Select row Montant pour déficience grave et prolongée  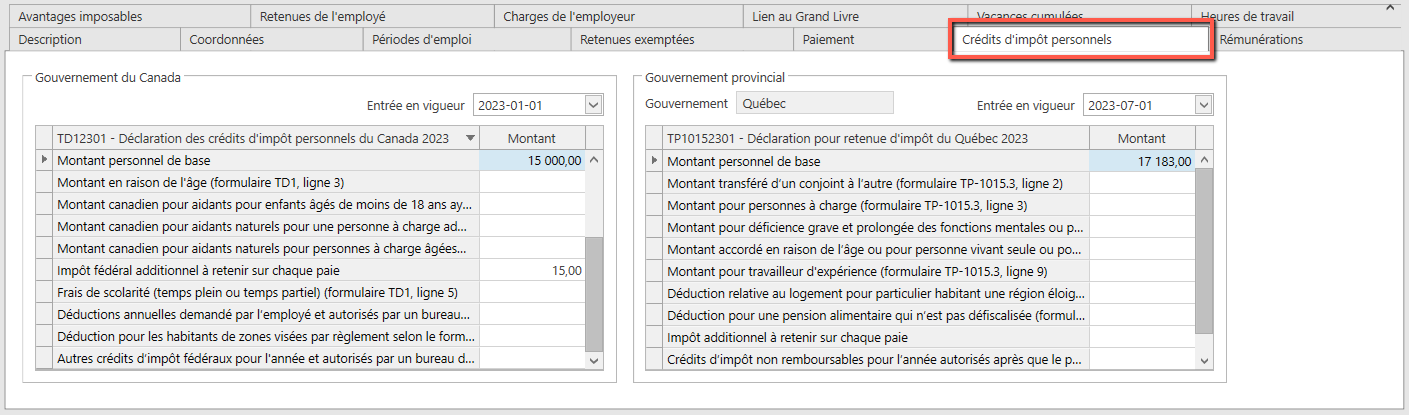point(876,226)
